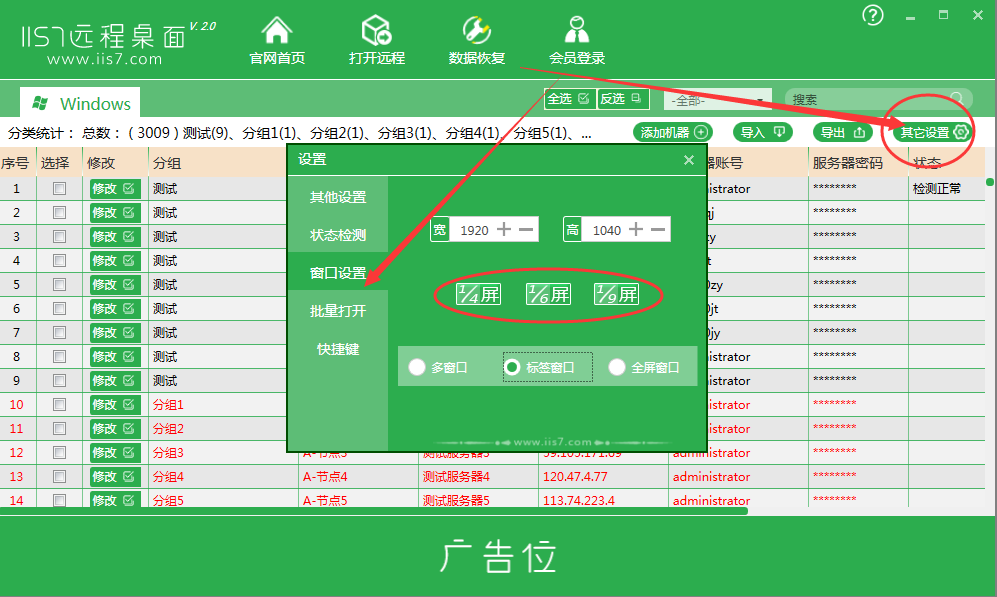Open the 官网首页 home icon
The height and width of the screenshot is (597, 997).
tap(277, 30)
